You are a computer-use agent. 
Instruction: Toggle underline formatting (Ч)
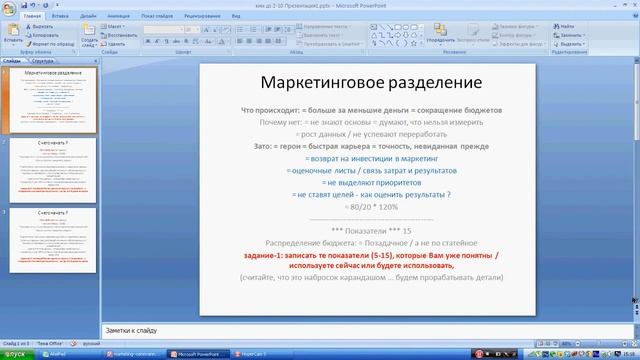167,41
